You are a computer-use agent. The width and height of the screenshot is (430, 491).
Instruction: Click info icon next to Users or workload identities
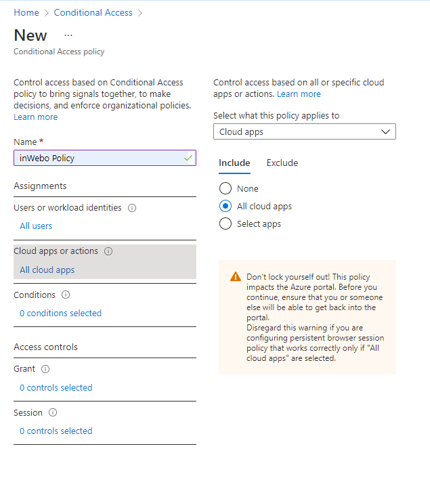point(132,208)
